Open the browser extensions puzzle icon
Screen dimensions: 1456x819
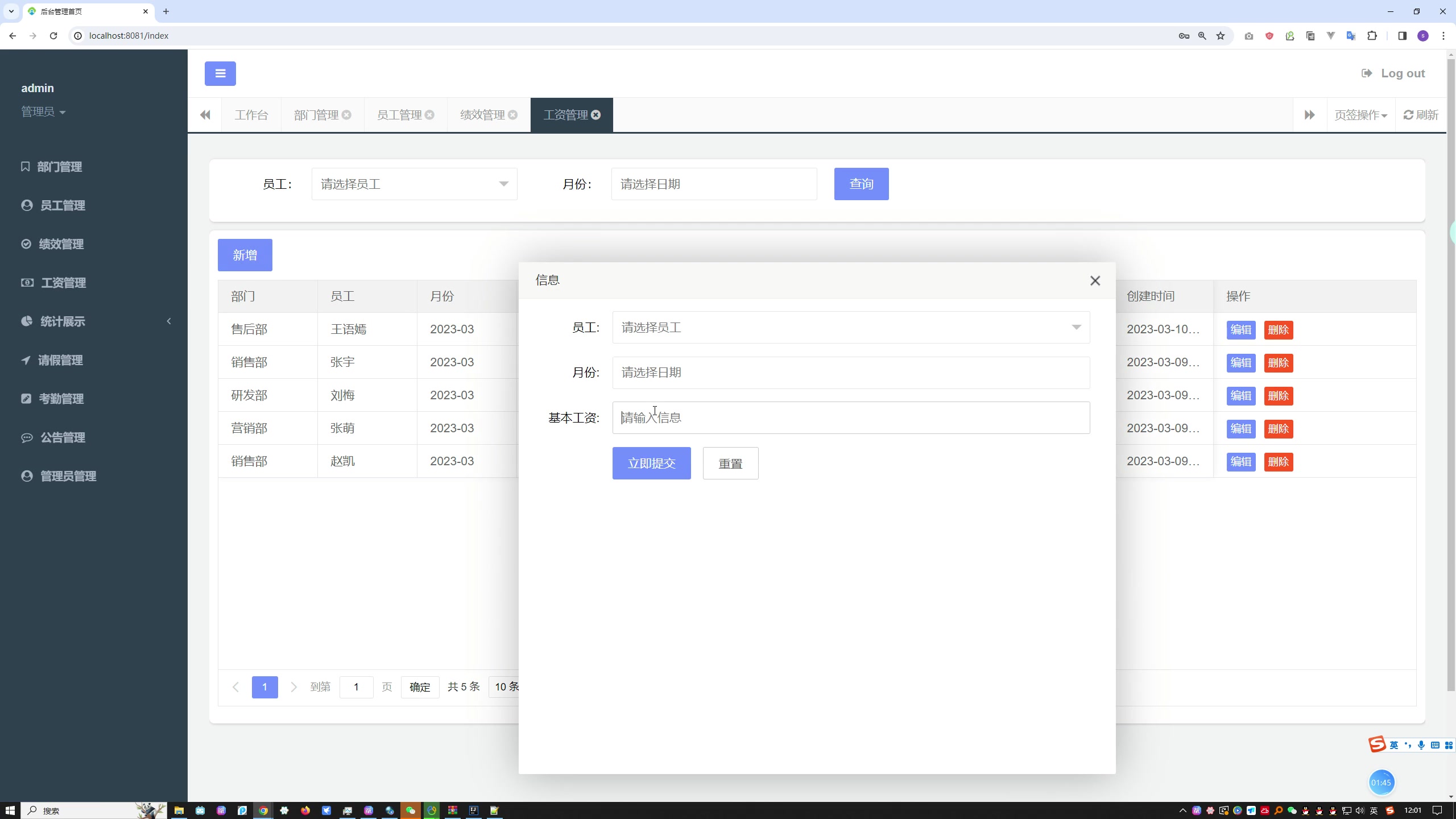[x=1372, y=35]
